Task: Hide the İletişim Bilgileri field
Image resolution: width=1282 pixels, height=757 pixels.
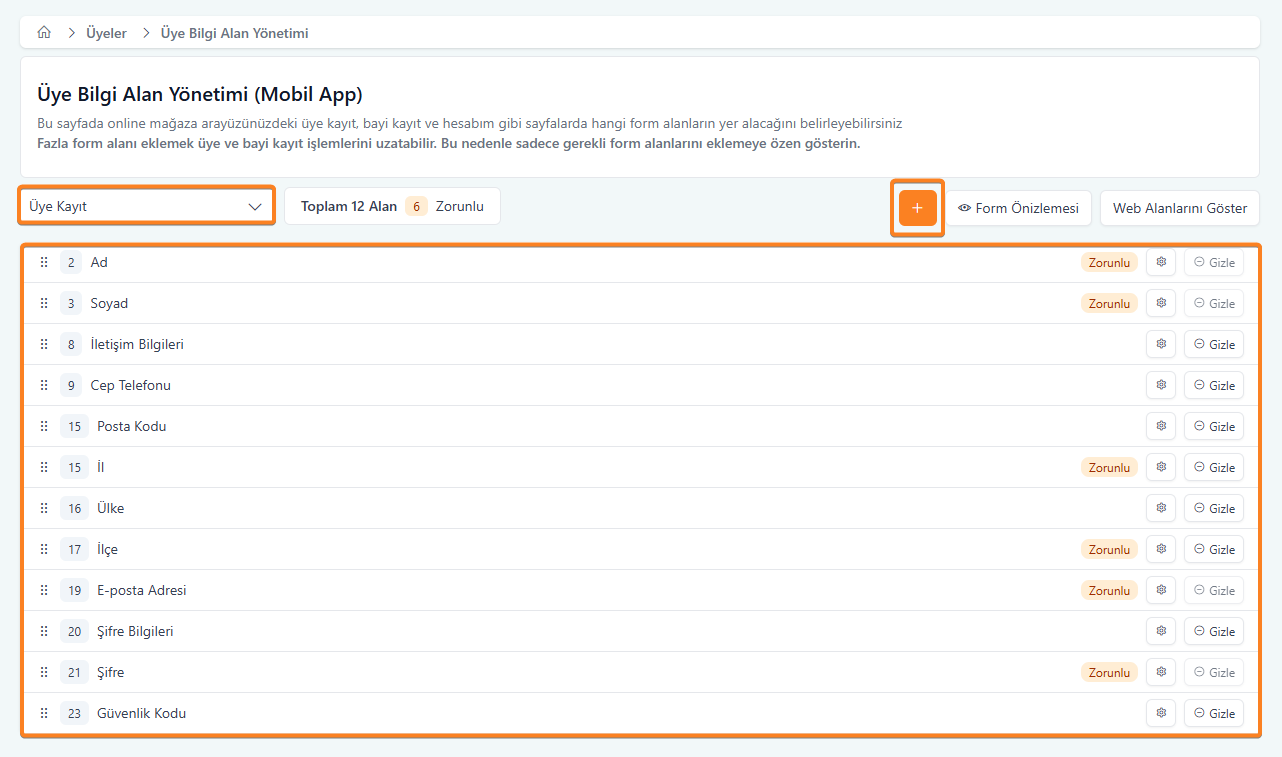Action: click(x=1214, y=345)
